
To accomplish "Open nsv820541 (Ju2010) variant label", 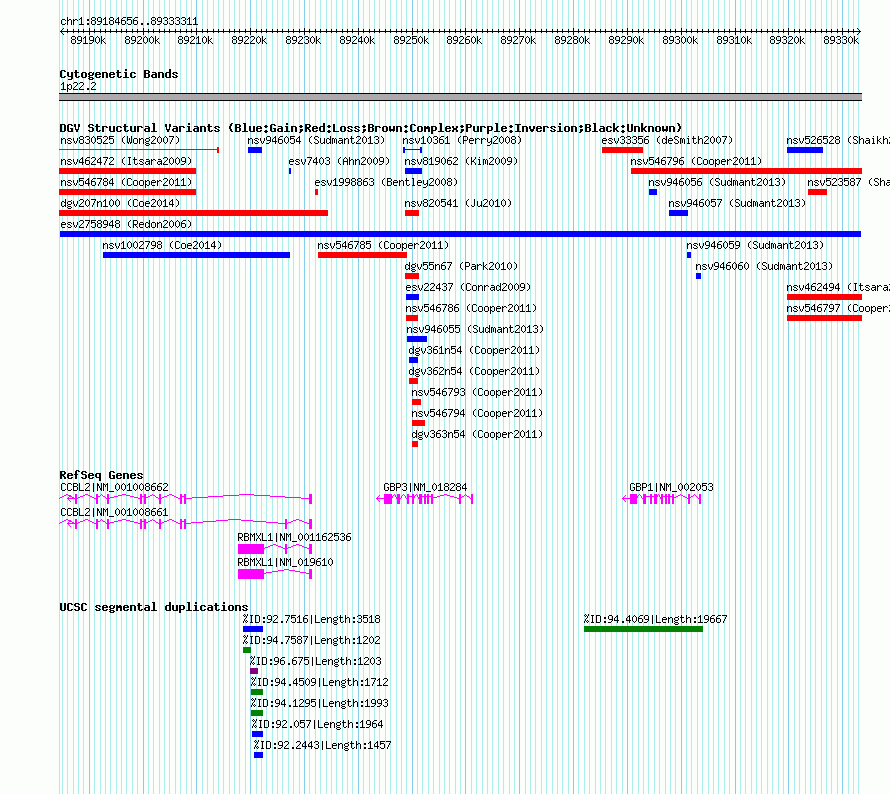I will click(x=458, y=203).
